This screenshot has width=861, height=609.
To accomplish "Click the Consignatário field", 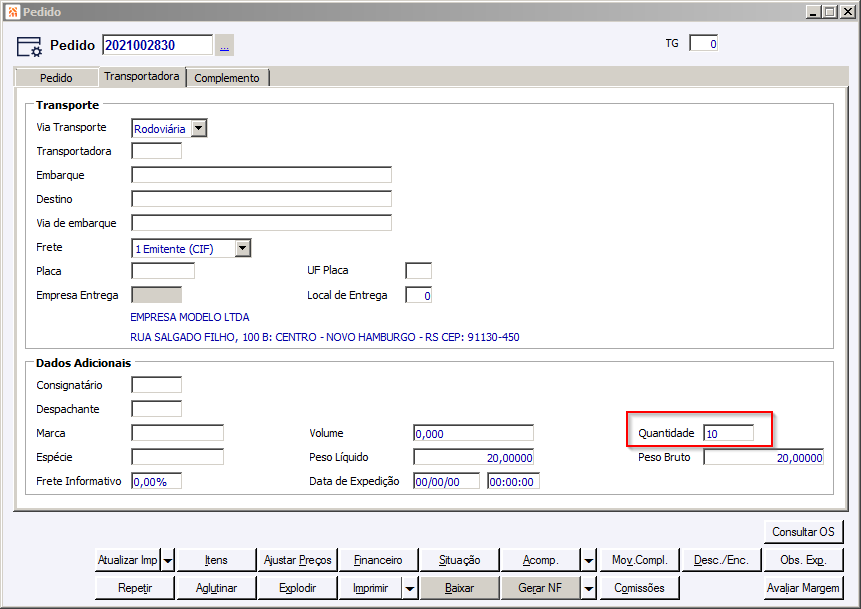I will [x=156, y=385].
